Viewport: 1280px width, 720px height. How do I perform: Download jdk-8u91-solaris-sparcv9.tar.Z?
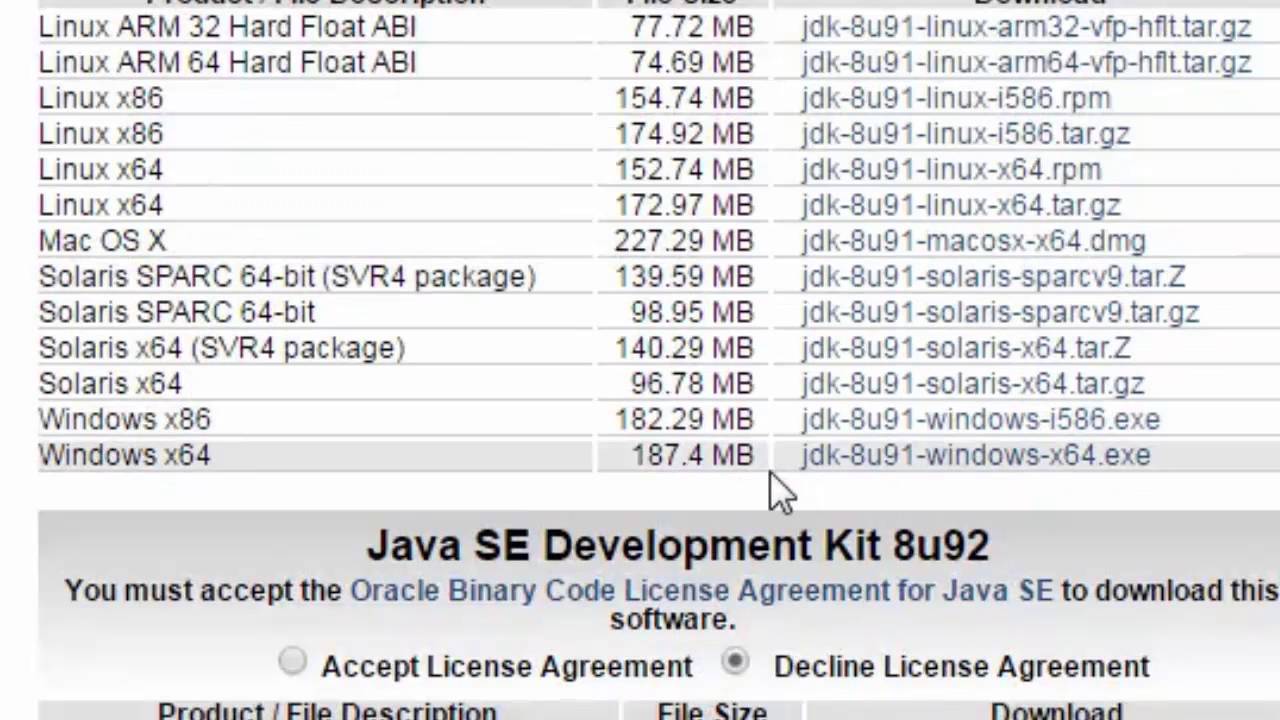click(993, 277)
